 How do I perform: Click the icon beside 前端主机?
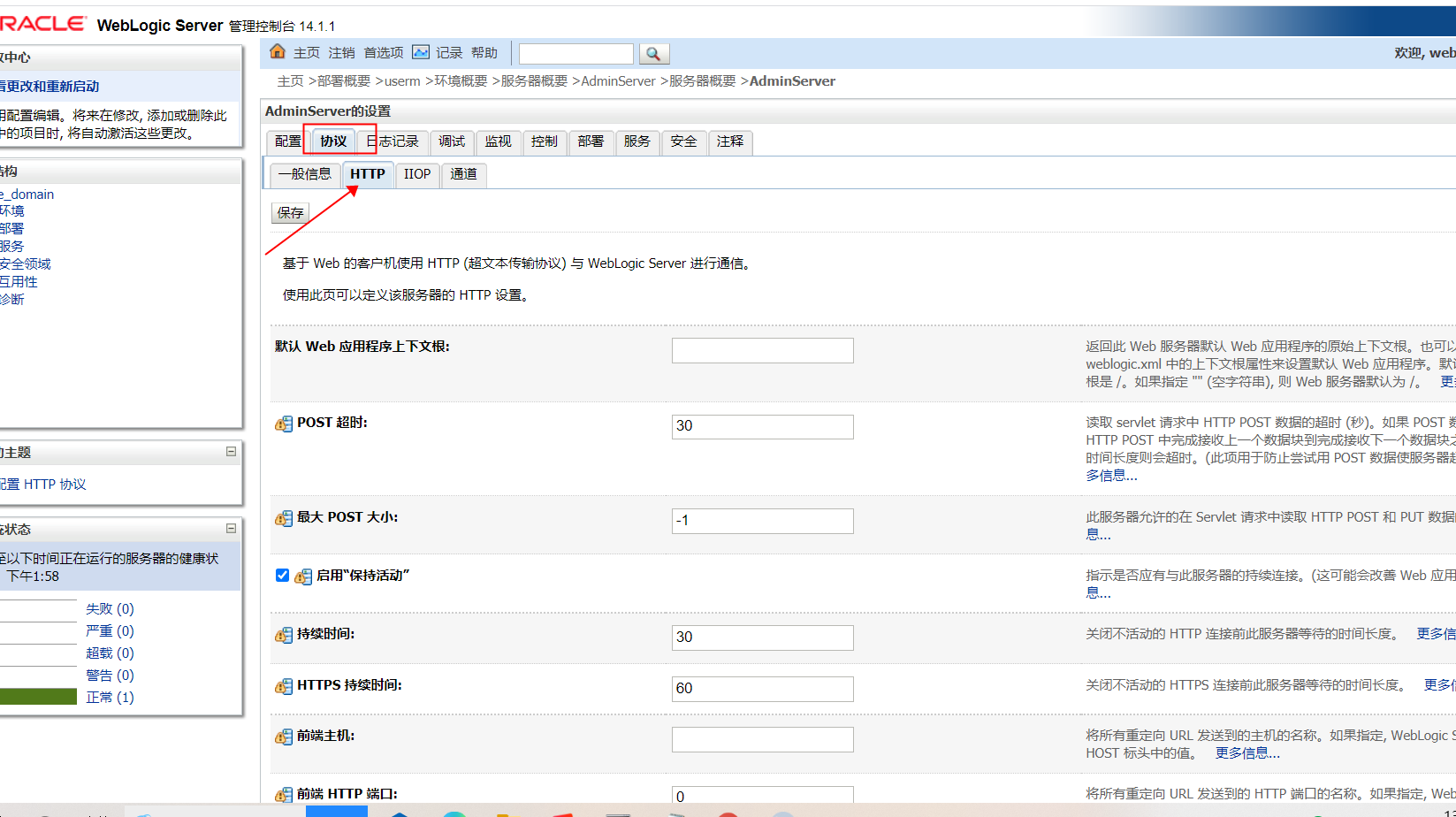pos(283,737)
